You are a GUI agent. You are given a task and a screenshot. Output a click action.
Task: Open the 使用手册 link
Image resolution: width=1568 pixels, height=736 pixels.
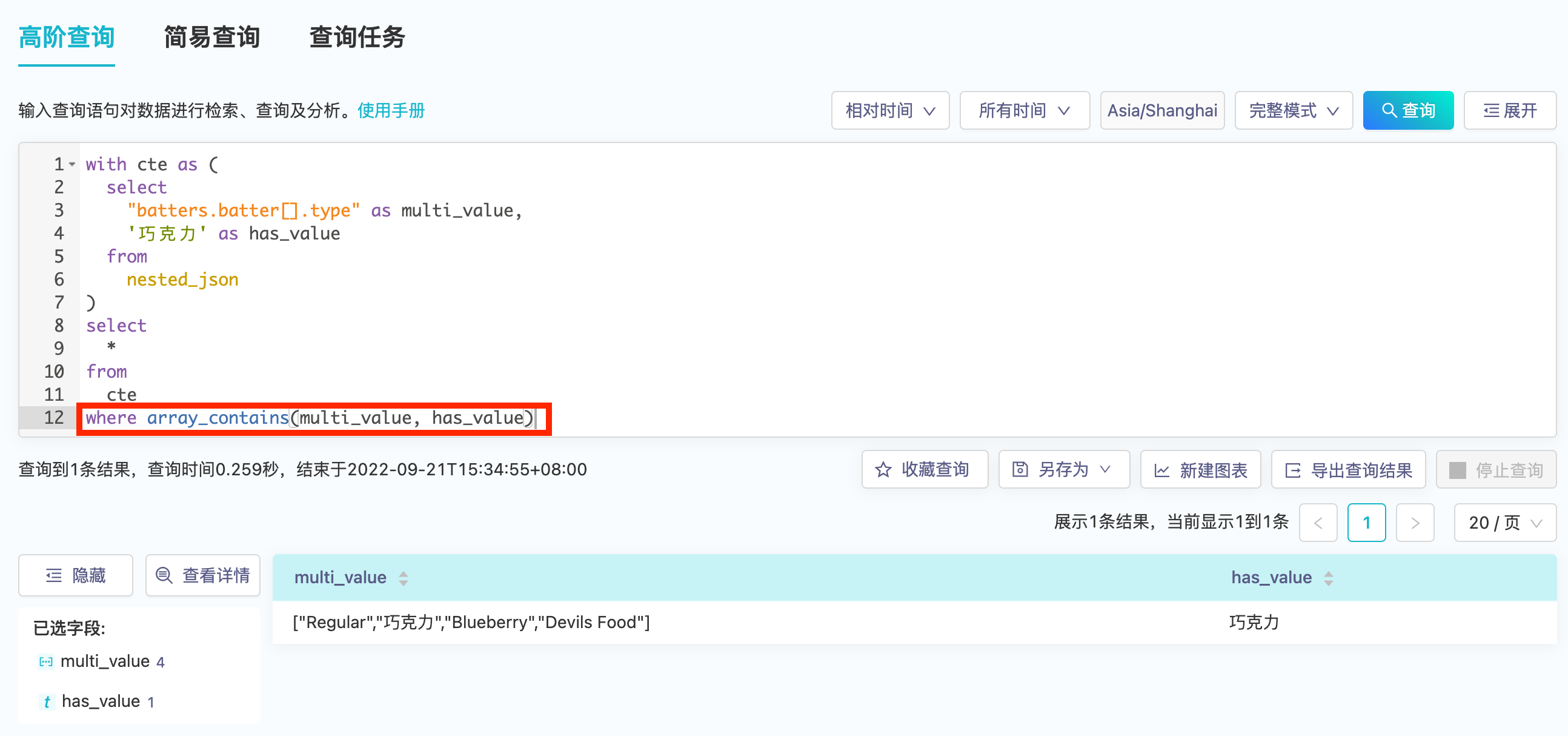391,110
